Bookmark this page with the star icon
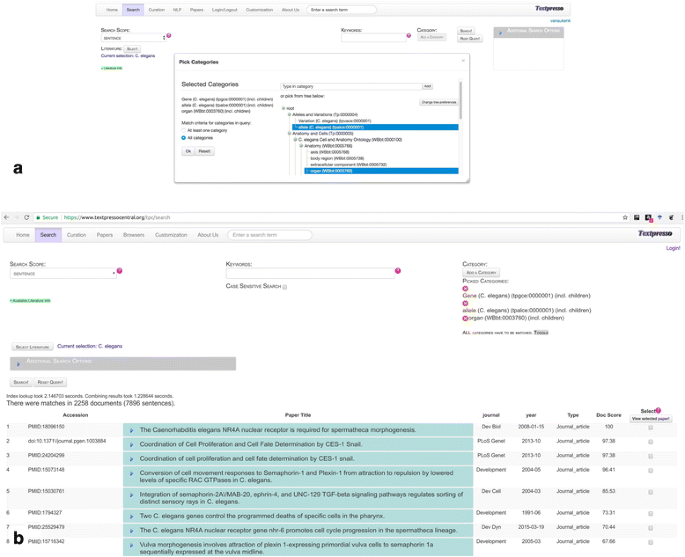Screen dimensions: 685x557 [625, 217]
